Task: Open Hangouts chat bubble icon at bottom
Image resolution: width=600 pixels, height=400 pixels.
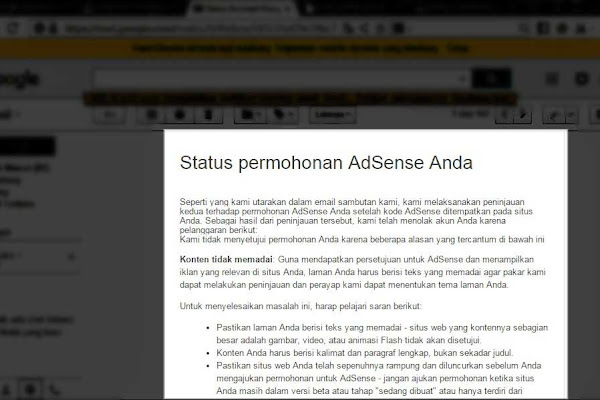Action: (30, 390)
